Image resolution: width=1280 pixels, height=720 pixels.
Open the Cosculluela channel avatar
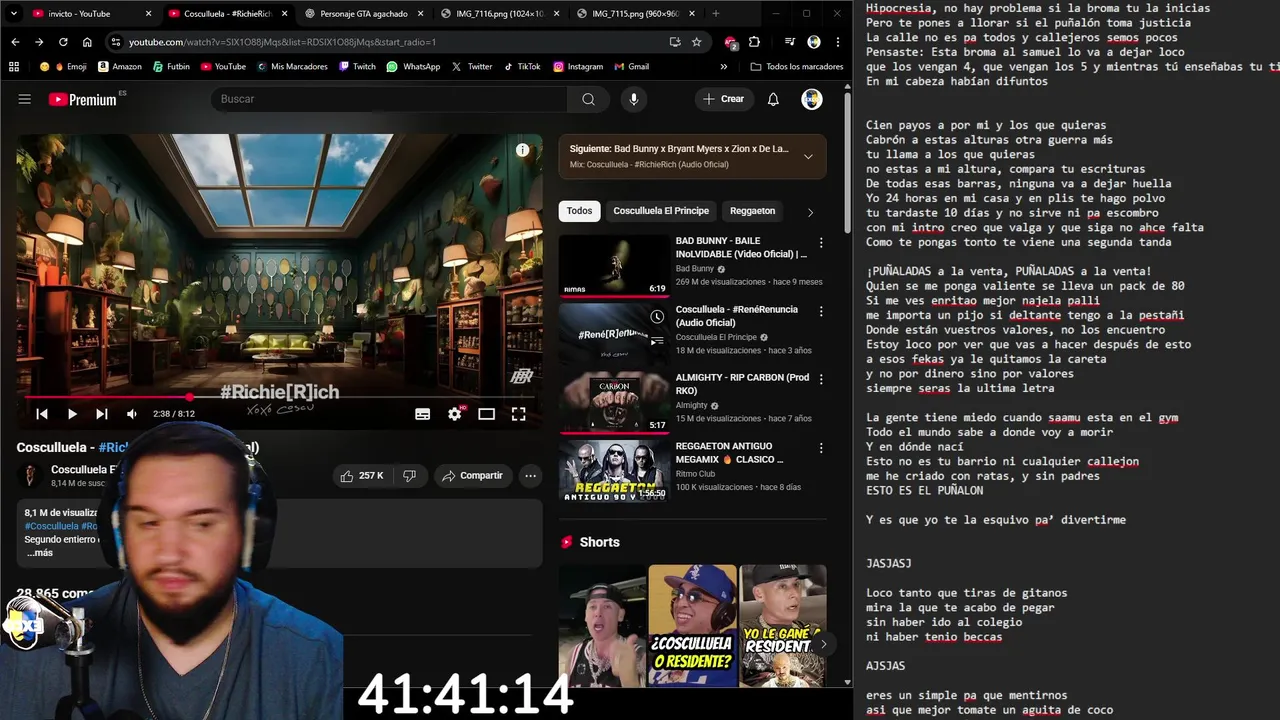pyautogui.click(x=30, y=476)
